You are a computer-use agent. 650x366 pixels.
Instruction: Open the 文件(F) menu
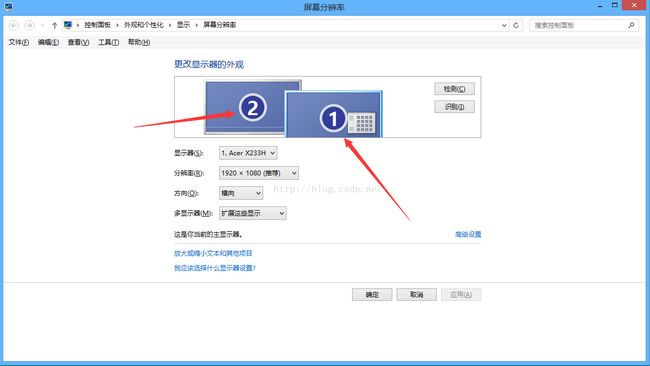click(19, 42)
